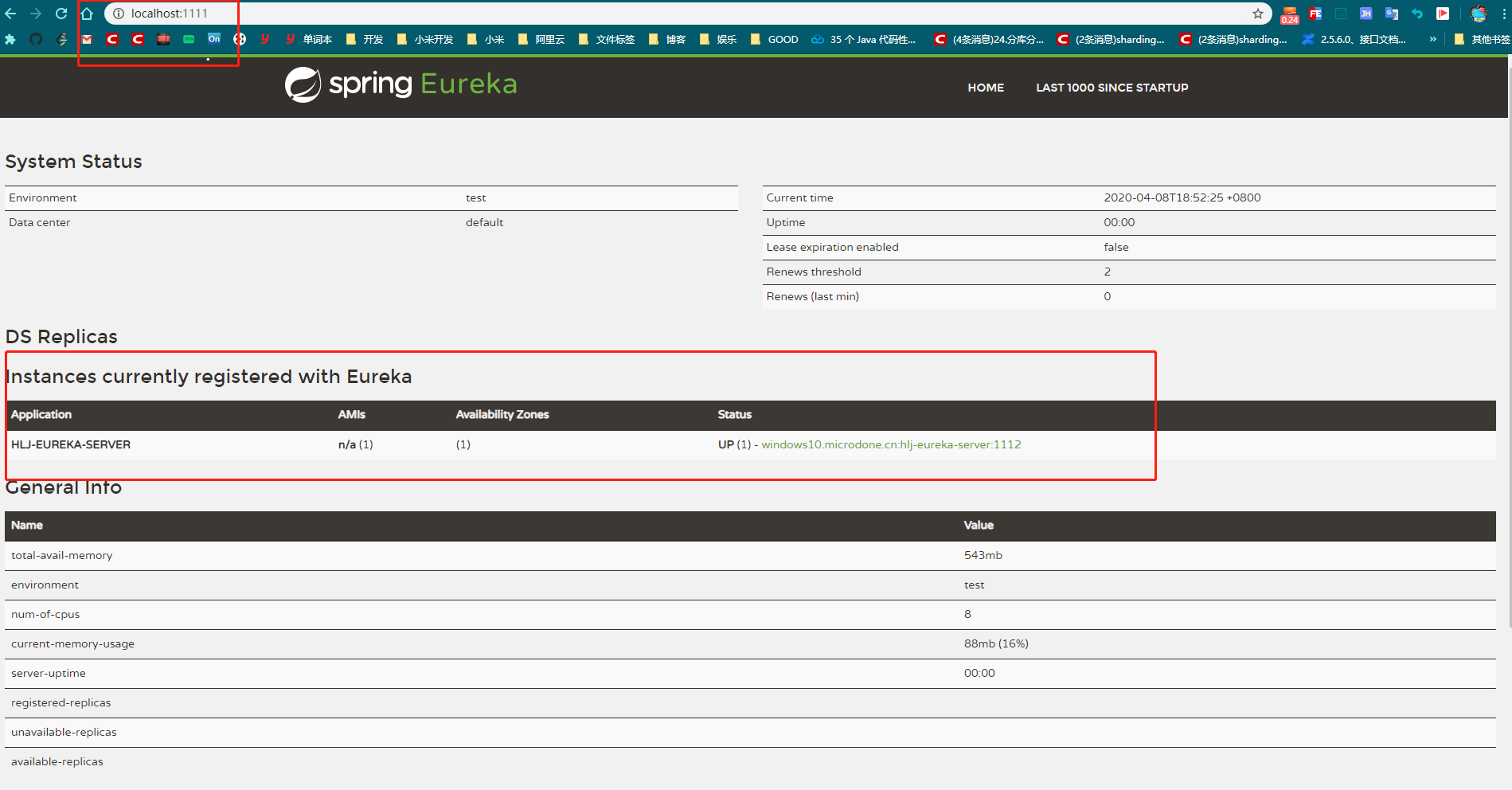Expand the 小米 bookmark folder

486,39
